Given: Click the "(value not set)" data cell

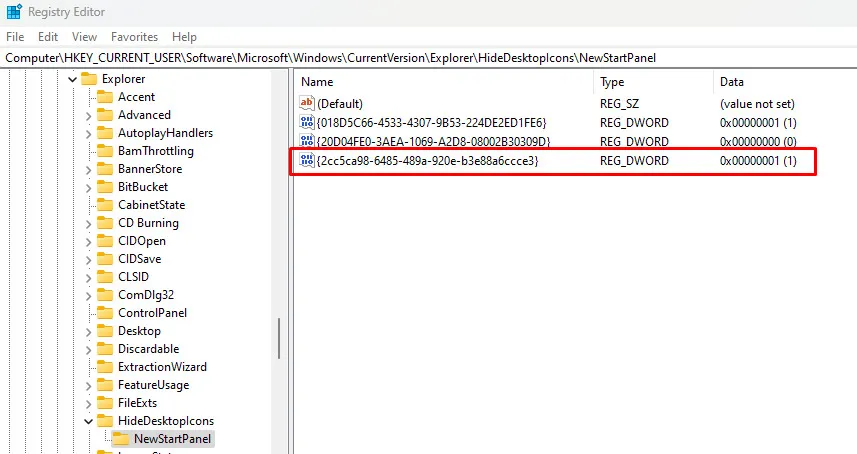Looking at the screenshot, I should (758, 104).
